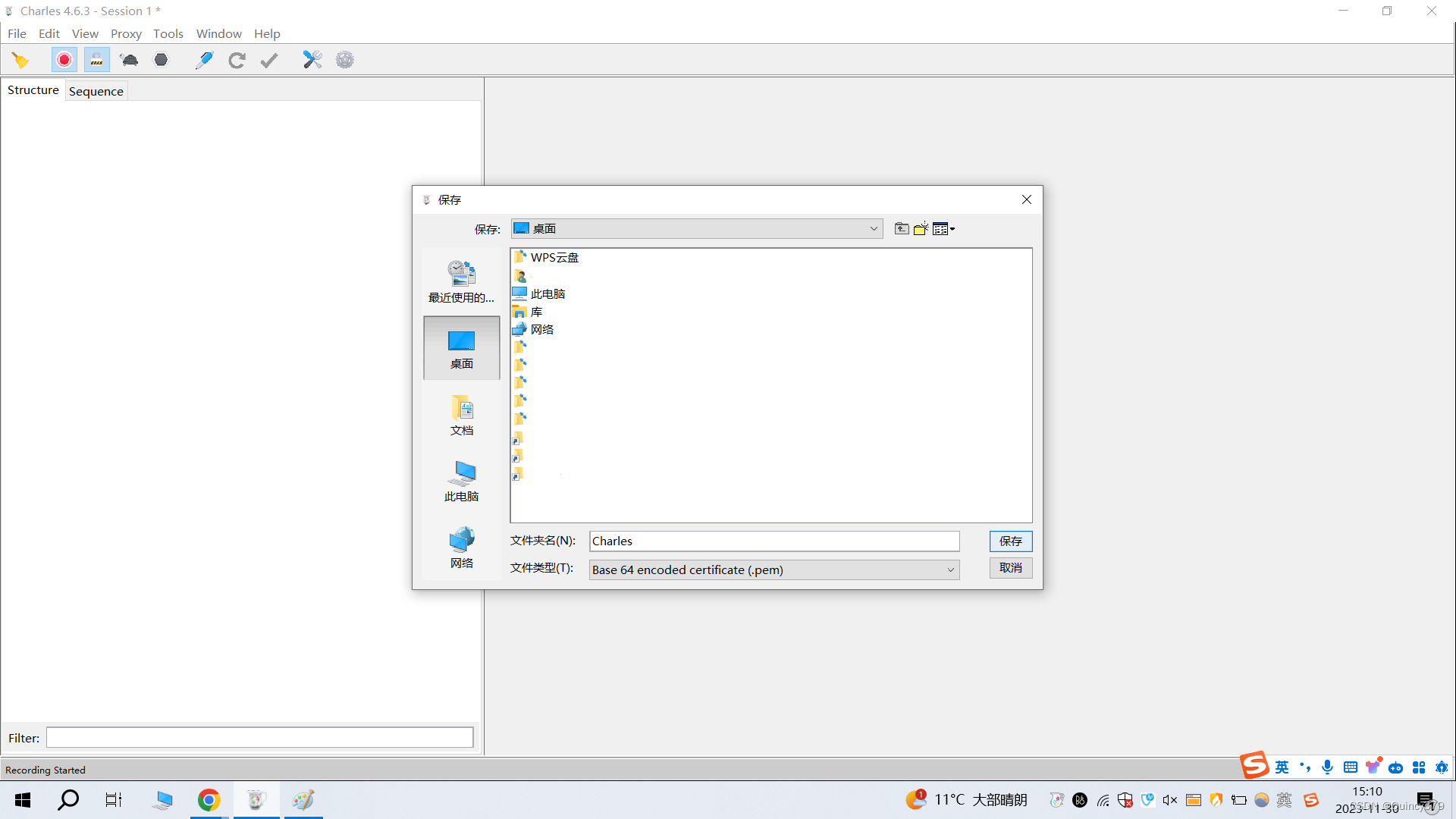This screenshot has height=819, width=1456.
Task: Click the Charles icon on taskbar
Action: pyautogui.click(x=256, y=799)
